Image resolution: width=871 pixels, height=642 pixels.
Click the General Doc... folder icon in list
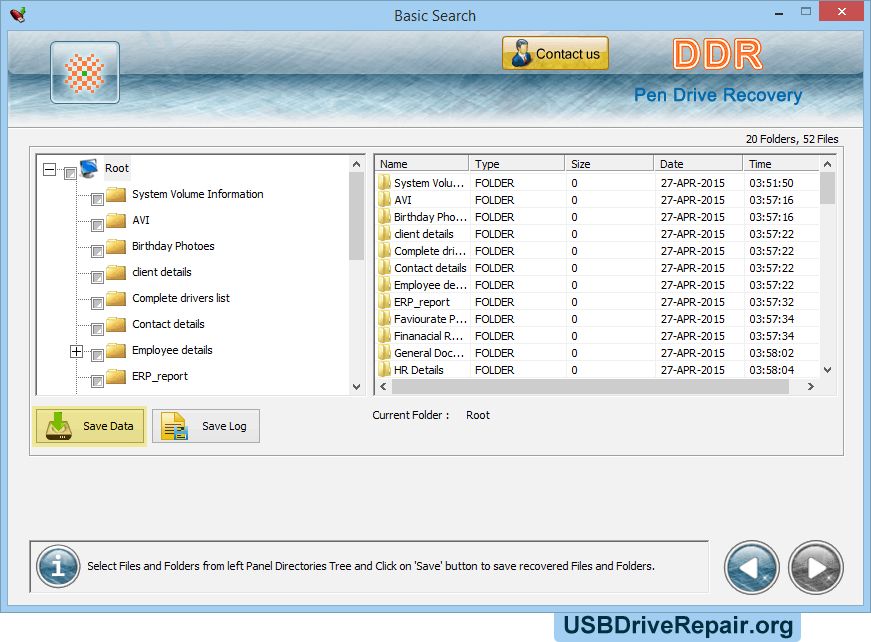(x=384, y=353)
